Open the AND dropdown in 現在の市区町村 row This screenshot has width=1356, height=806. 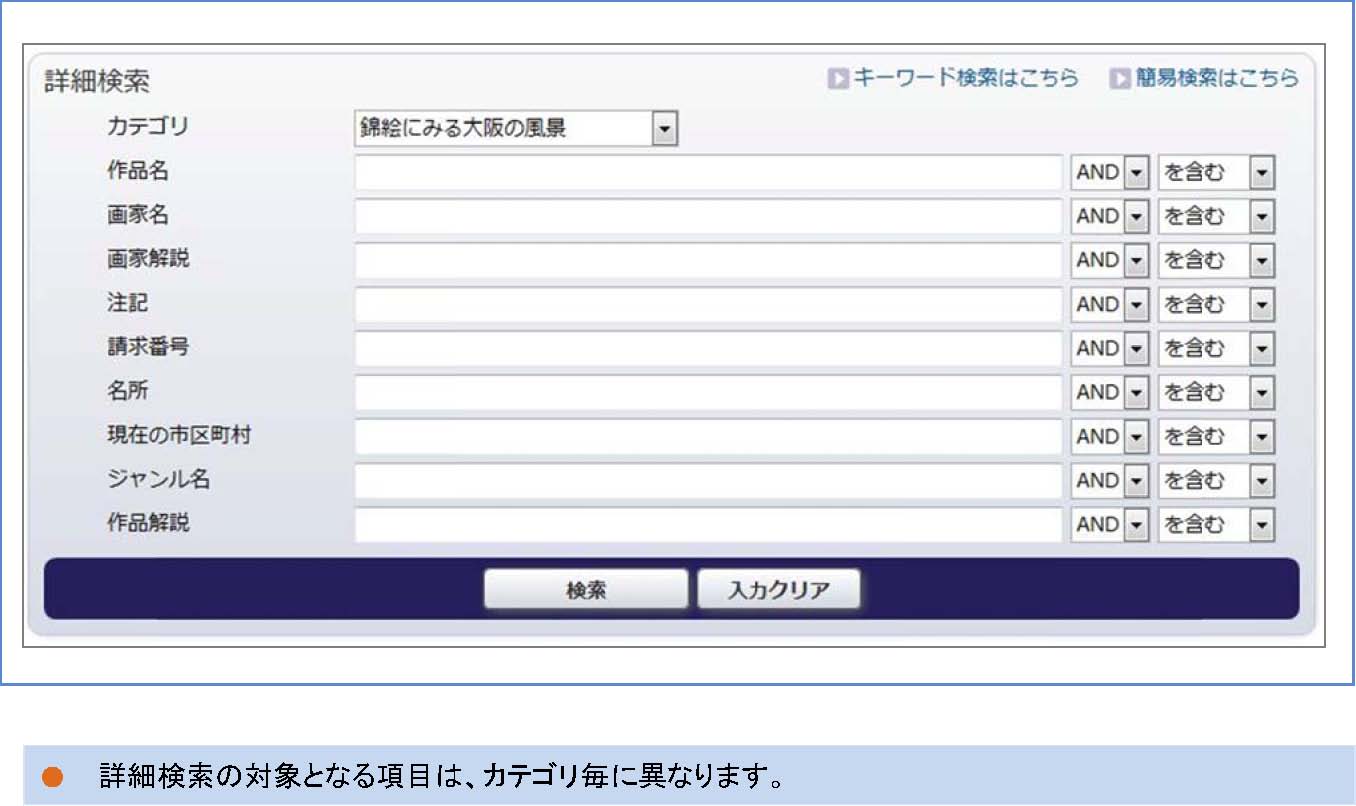[1110, 436]
